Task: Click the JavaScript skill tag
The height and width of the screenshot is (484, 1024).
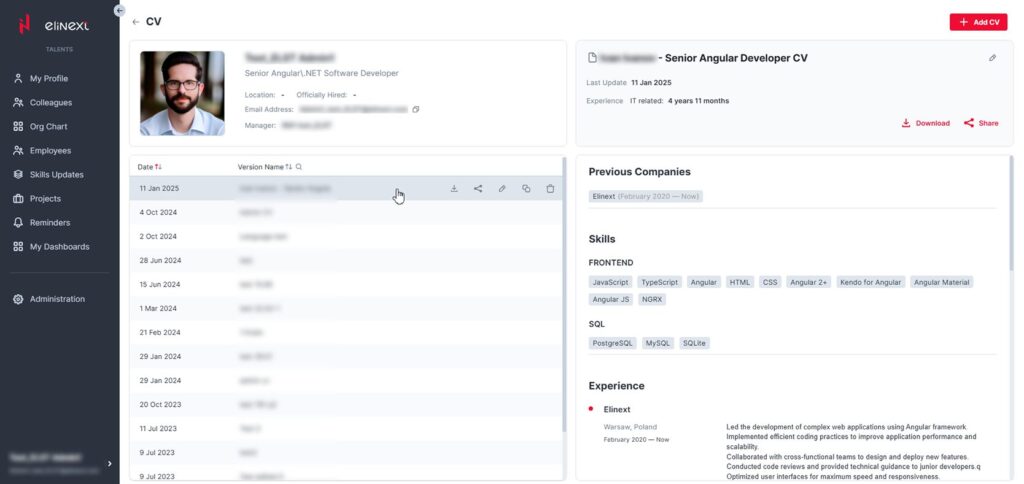Action: tap(611, 282)
